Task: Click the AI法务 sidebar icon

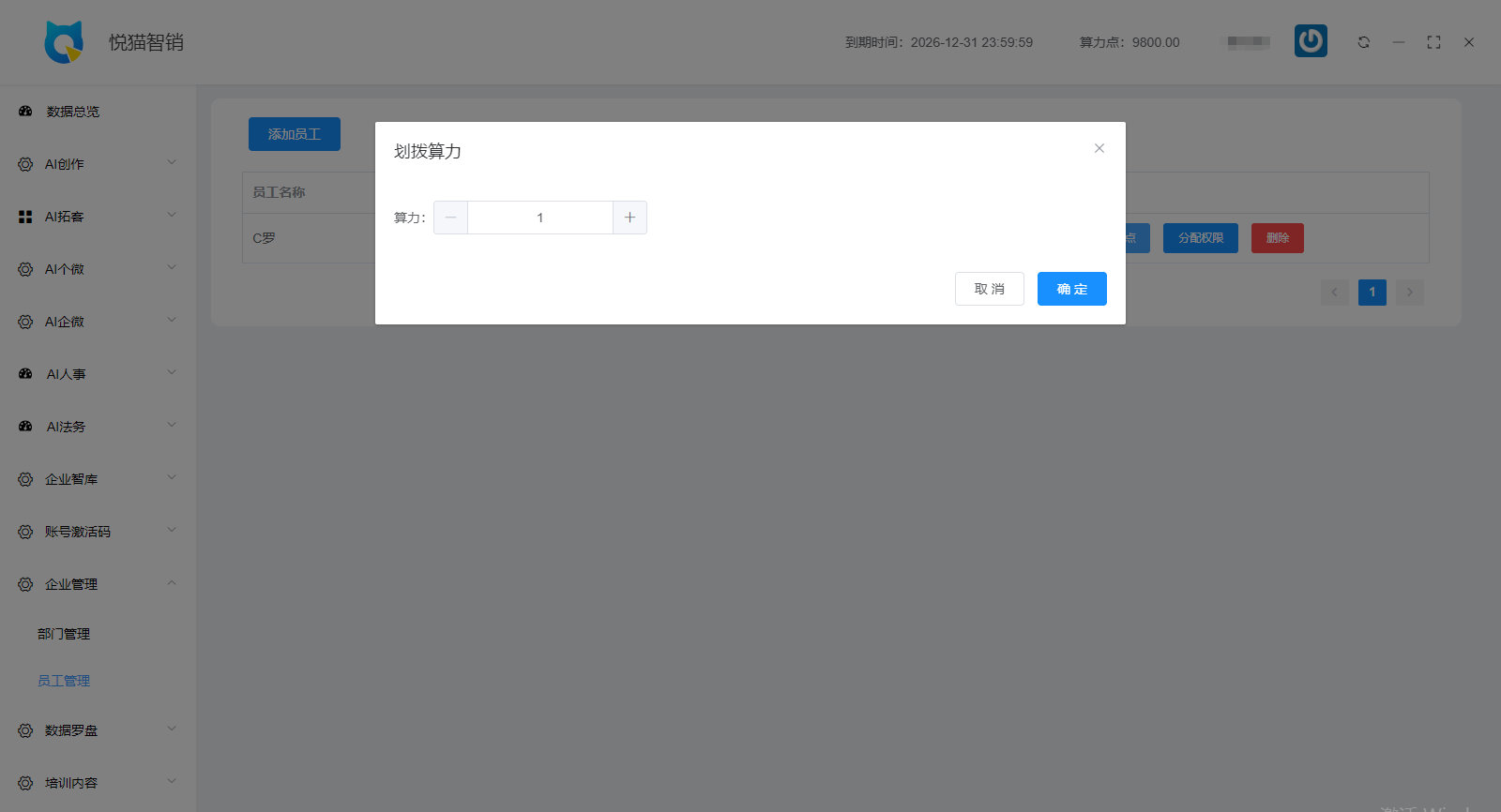Action: click(x=25, y=427)
